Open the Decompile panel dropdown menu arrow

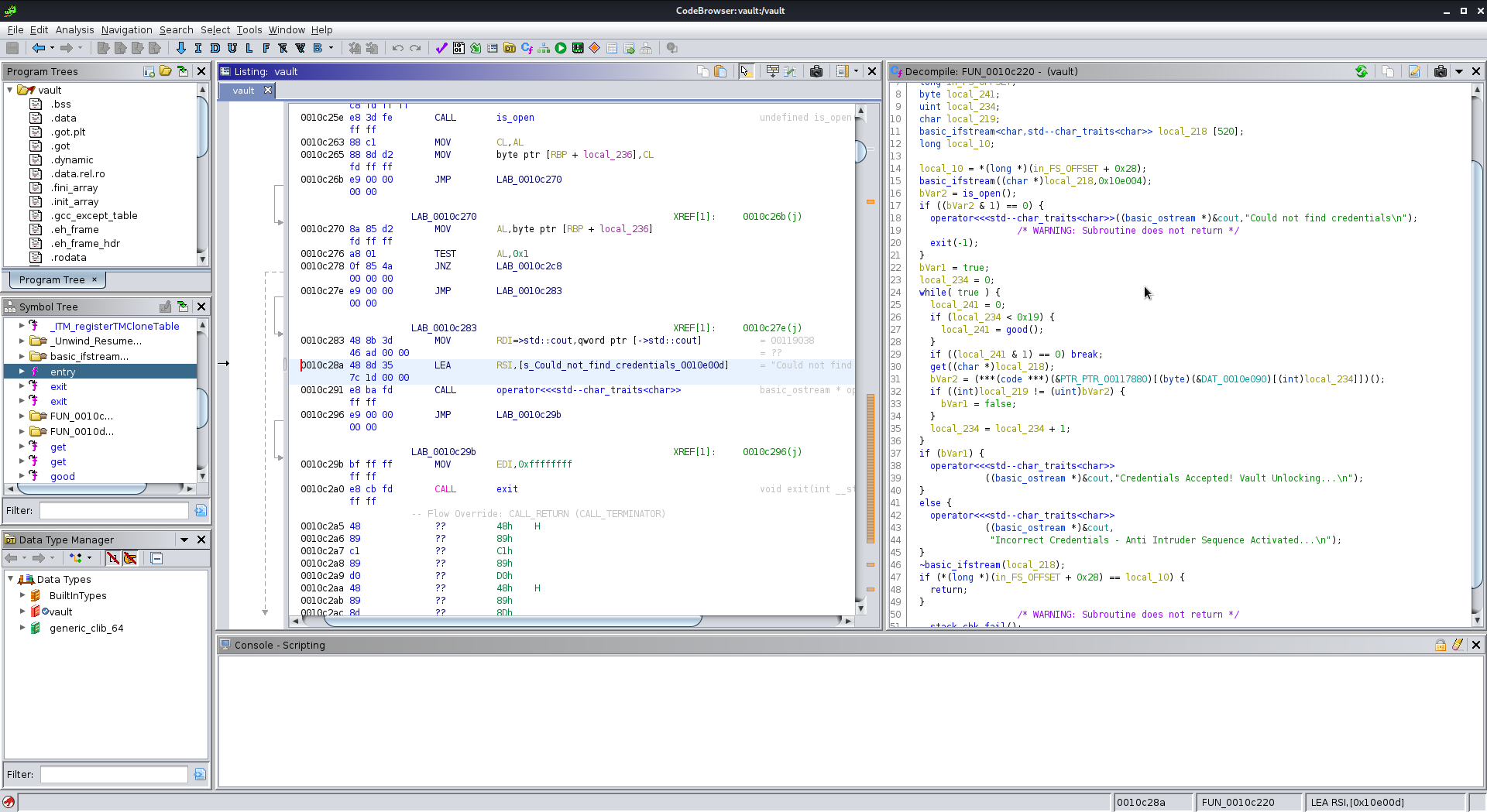point(1459,71)
